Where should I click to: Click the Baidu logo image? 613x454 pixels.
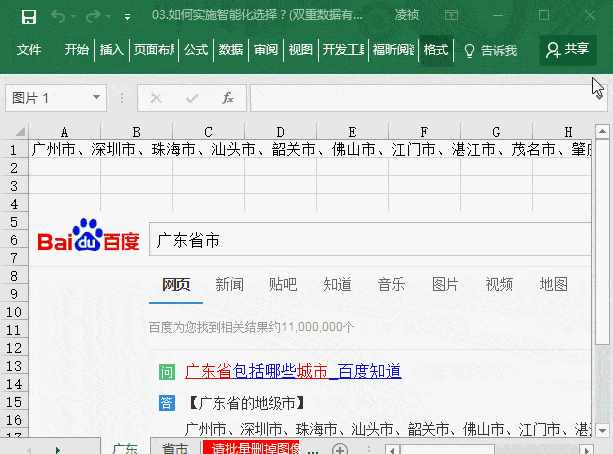(x=88, y=236)
